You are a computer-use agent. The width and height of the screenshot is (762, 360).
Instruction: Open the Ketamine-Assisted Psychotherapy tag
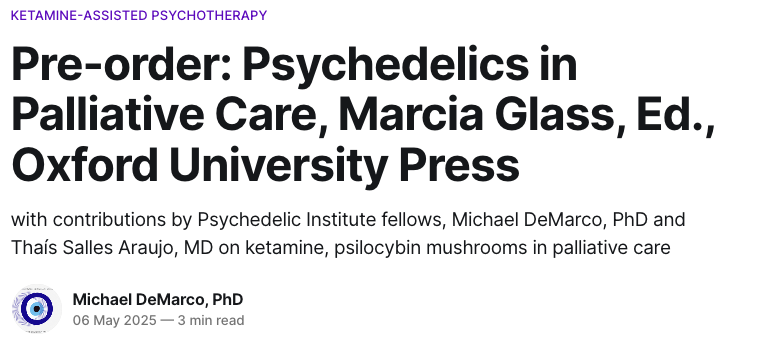point(139,15)
